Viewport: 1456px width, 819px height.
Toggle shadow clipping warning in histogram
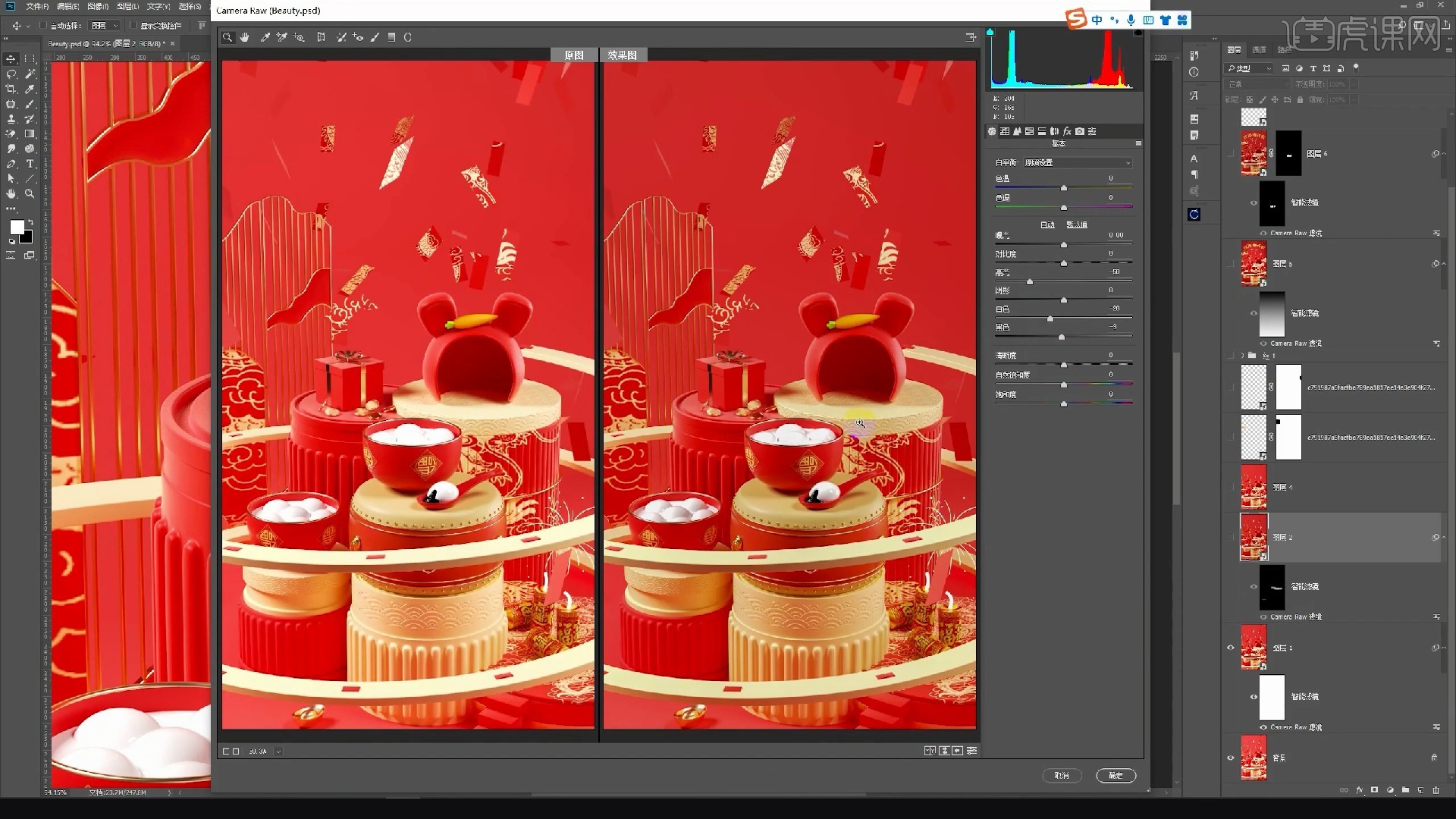[x=990, y=32]
